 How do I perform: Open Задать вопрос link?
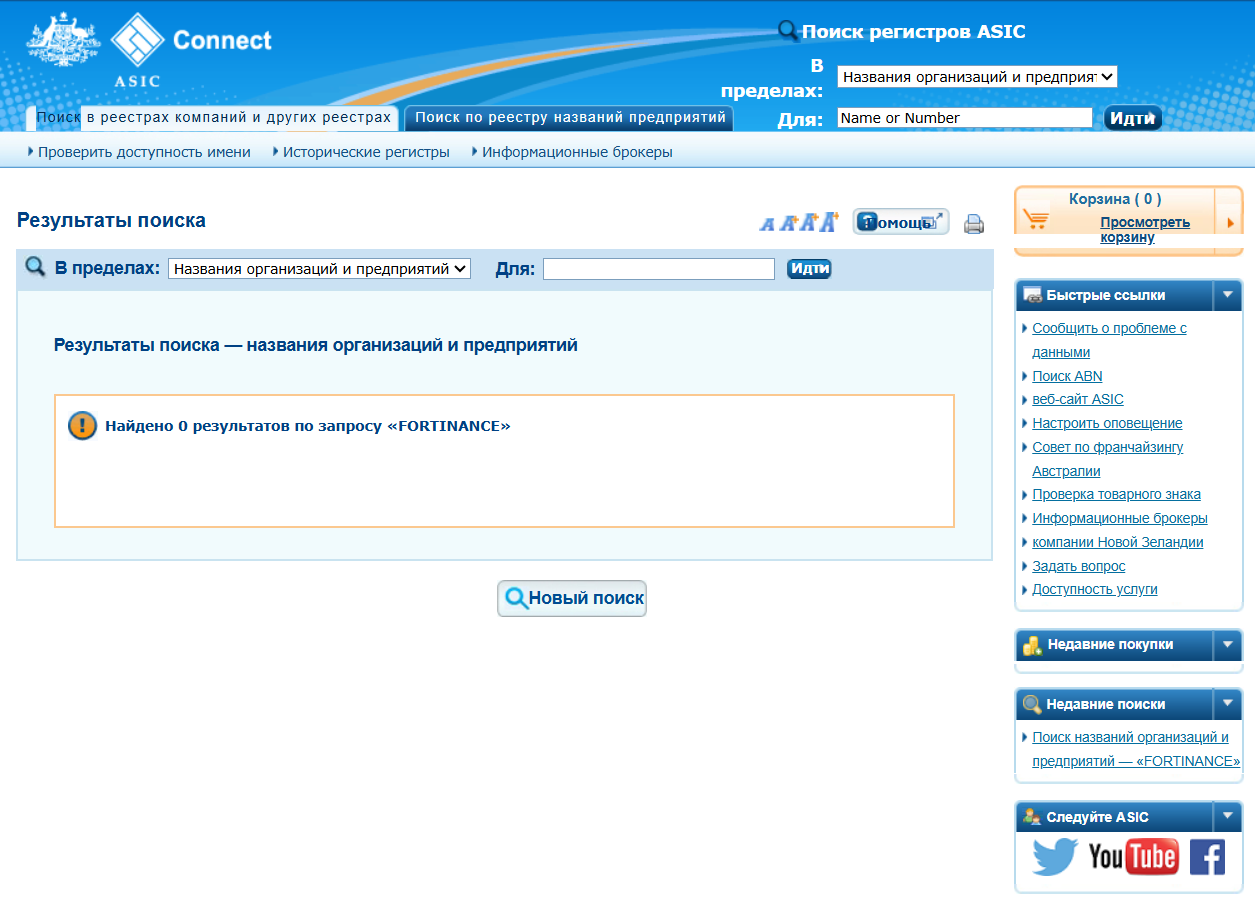(x=1079, y=566)
